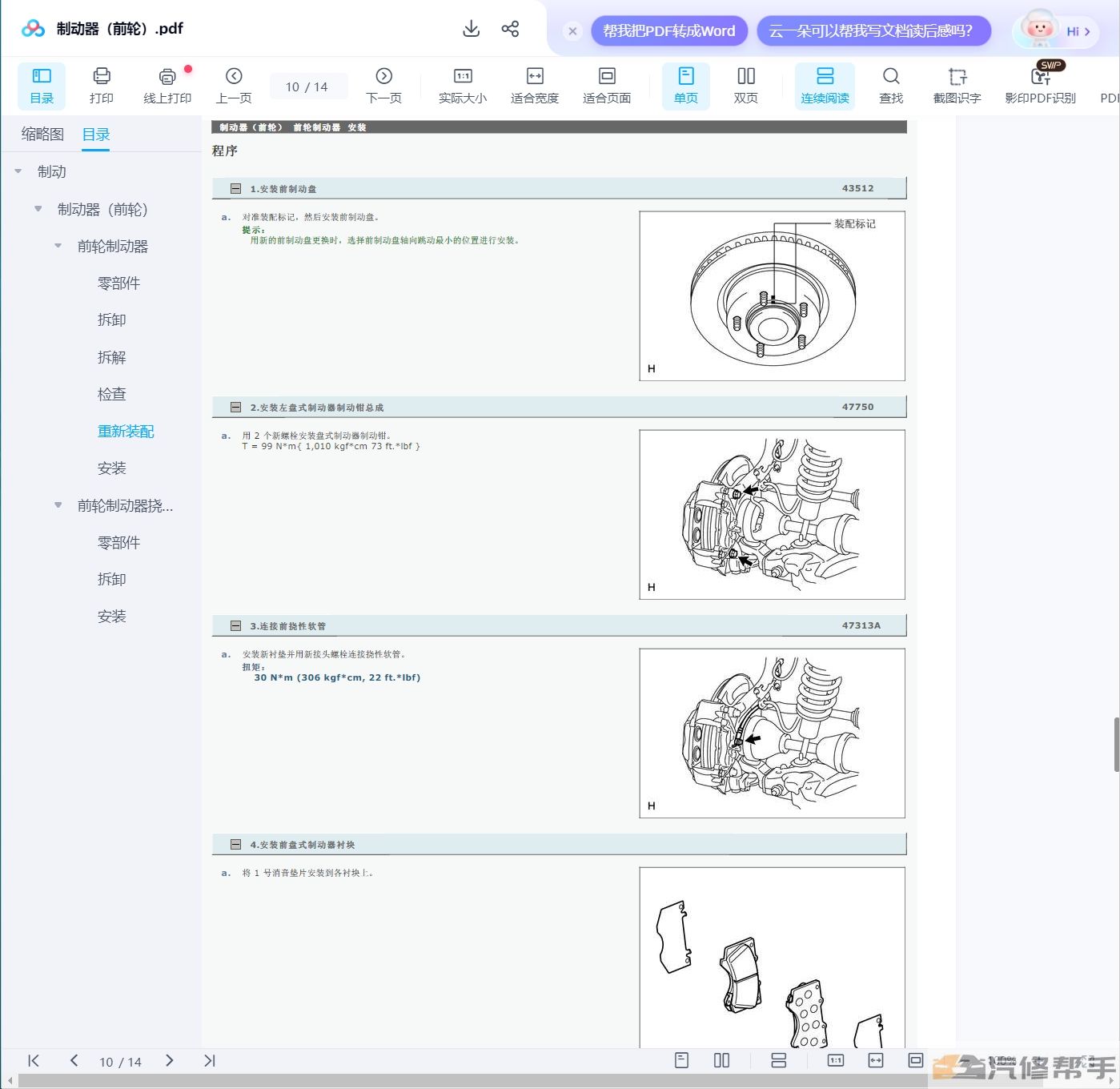Go to previous page in bottom bar
The image size is (1120, 1089).
click(x=74, y=1061)
